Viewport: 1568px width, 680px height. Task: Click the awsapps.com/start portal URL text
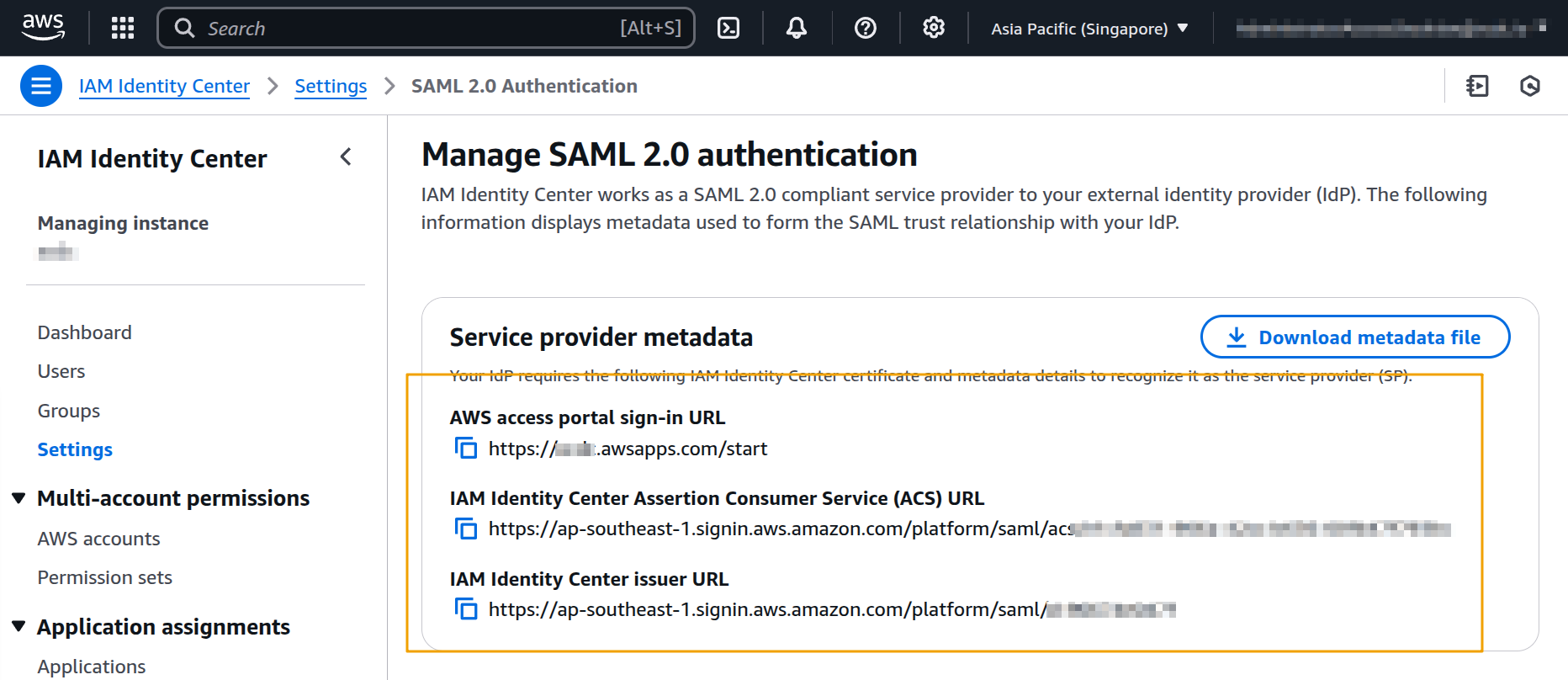point(628,449)
